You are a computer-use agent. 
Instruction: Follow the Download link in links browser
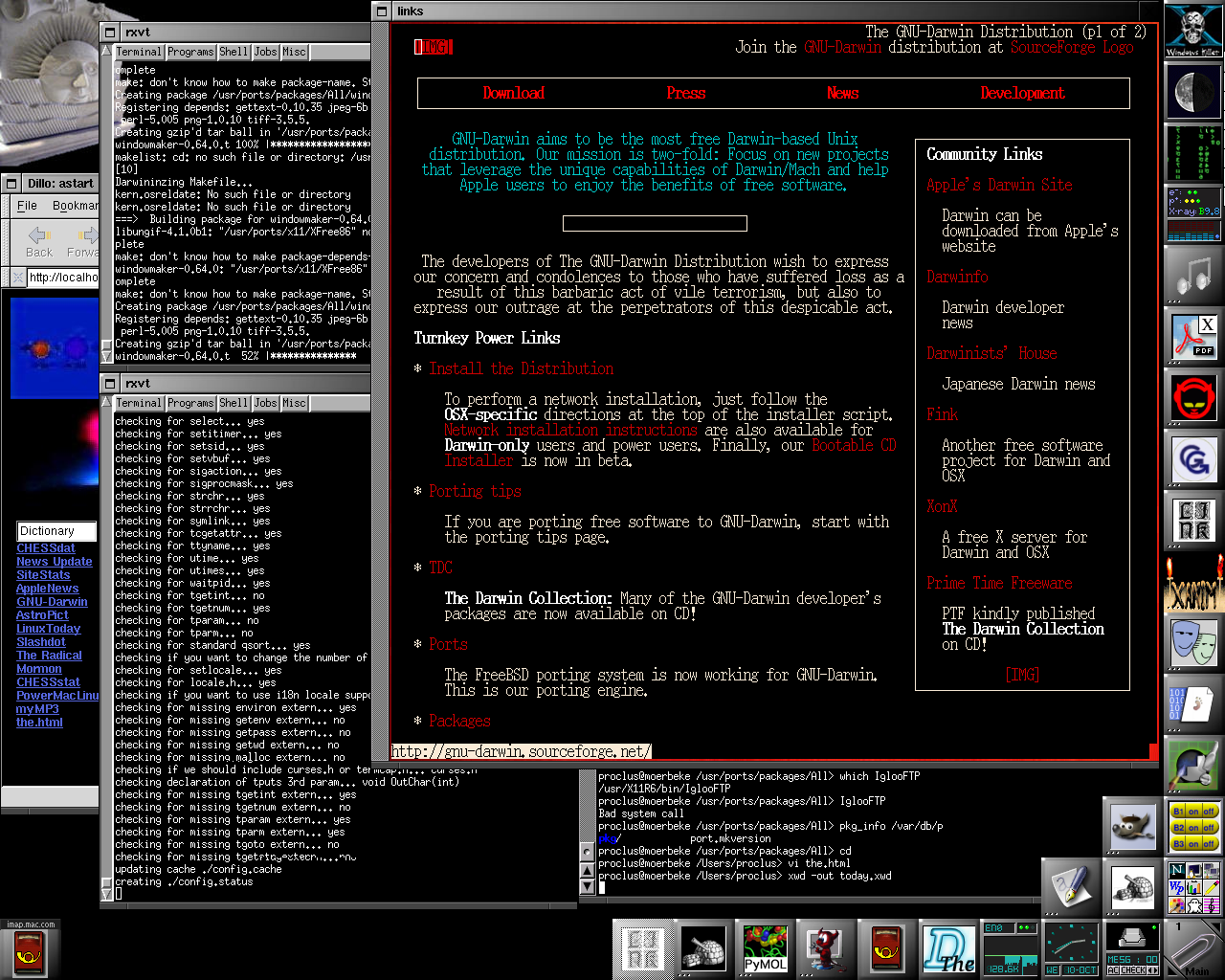513,93
